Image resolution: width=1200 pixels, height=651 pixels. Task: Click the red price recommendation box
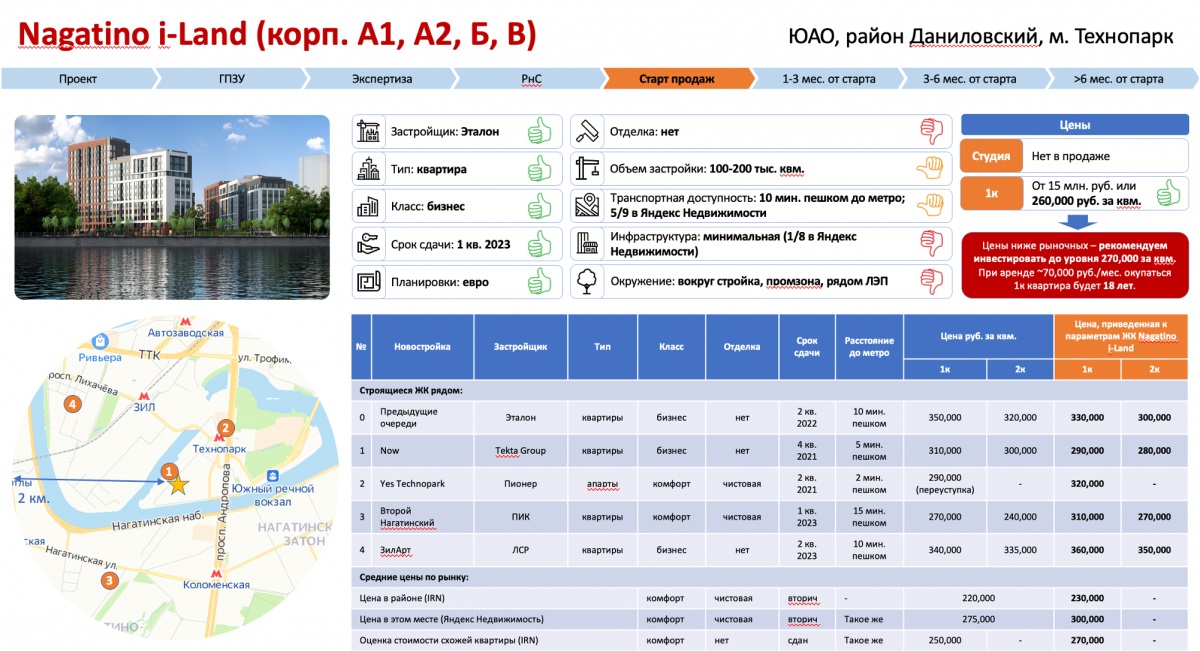click(1074, 265)
